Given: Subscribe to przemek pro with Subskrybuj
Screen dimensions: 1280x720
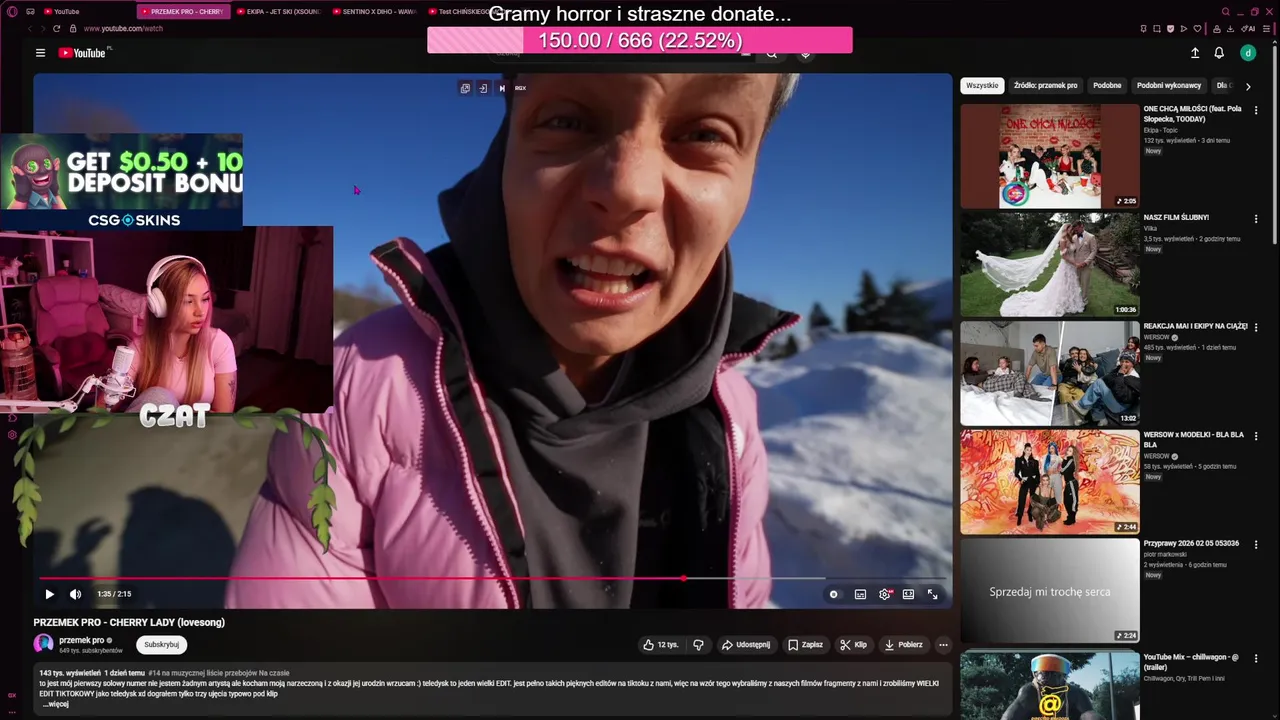Looking at the screenshot, I should (x=161, y=645).
